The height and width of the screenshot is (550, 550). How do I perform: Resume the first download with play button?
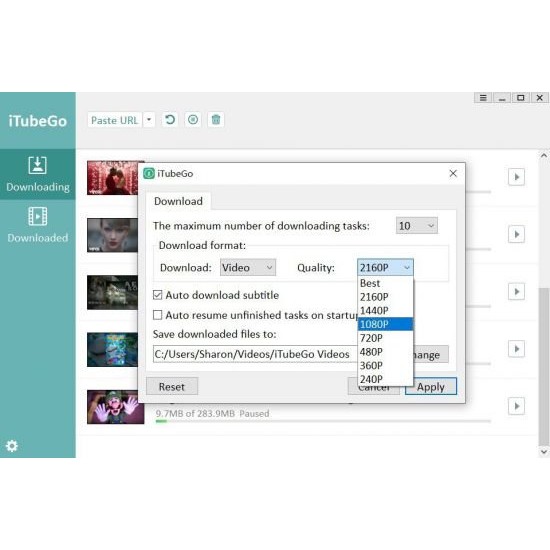pyautogui.click(x=516, y=177)
